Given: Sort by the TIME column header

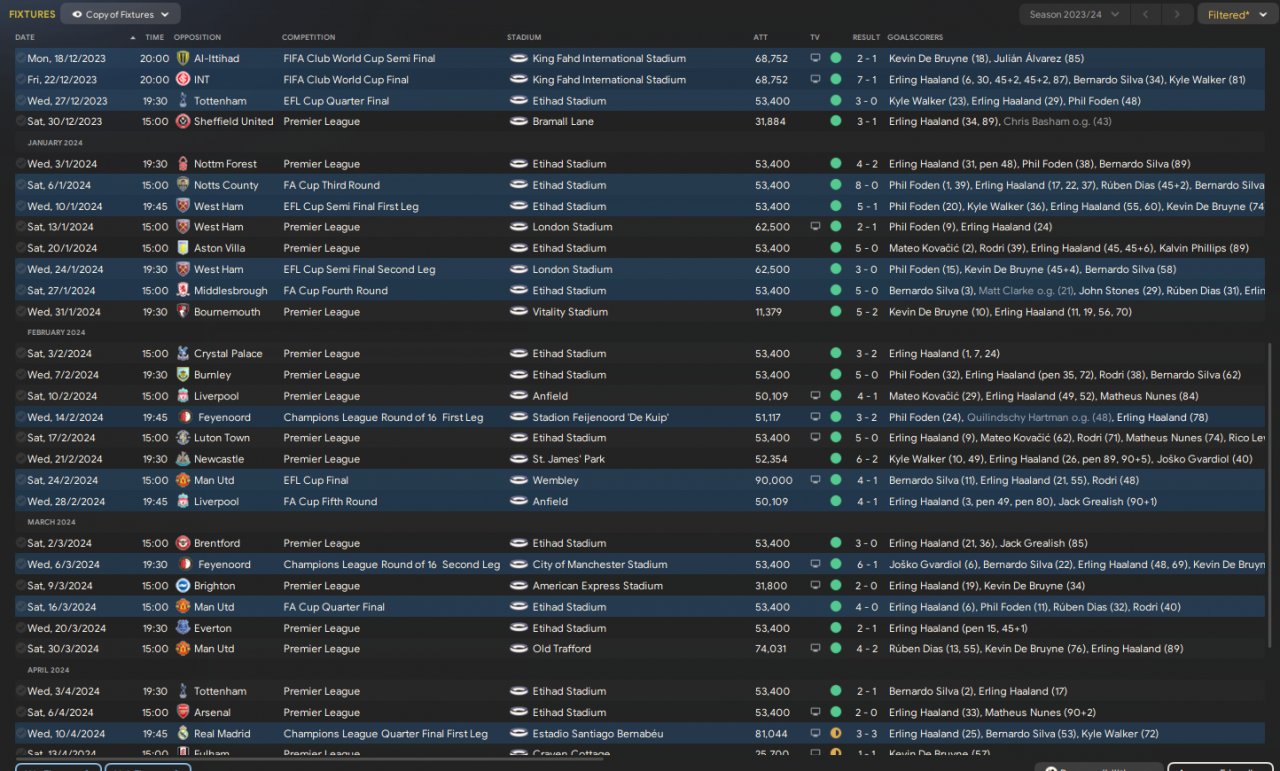Looking at the screenshot, I should click(x=155, y=38).
